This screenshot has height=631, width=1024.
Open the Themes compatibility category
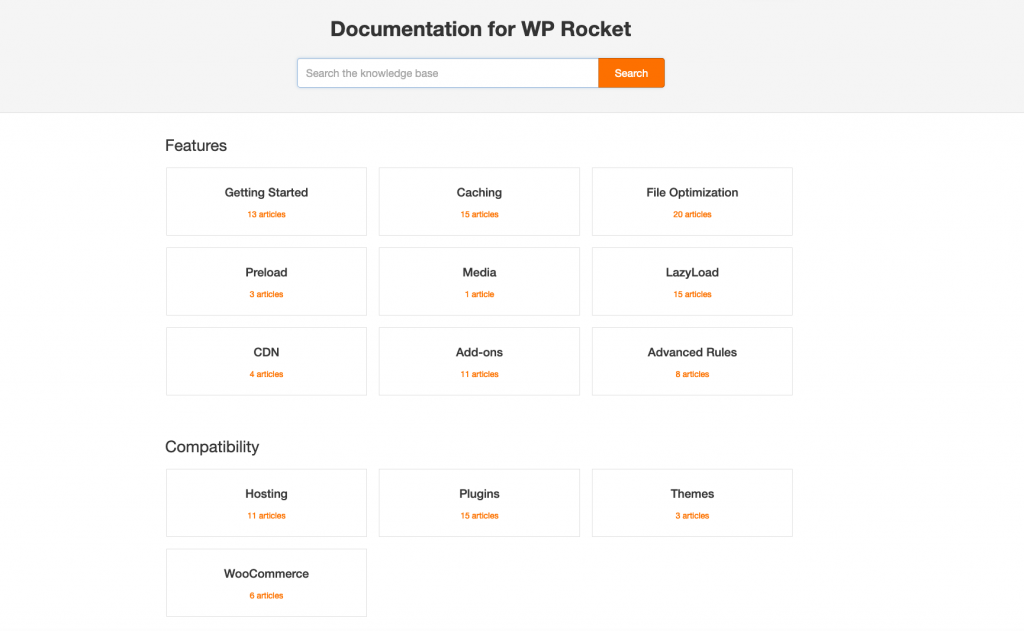pyautogui.click(x=692, y=493)
